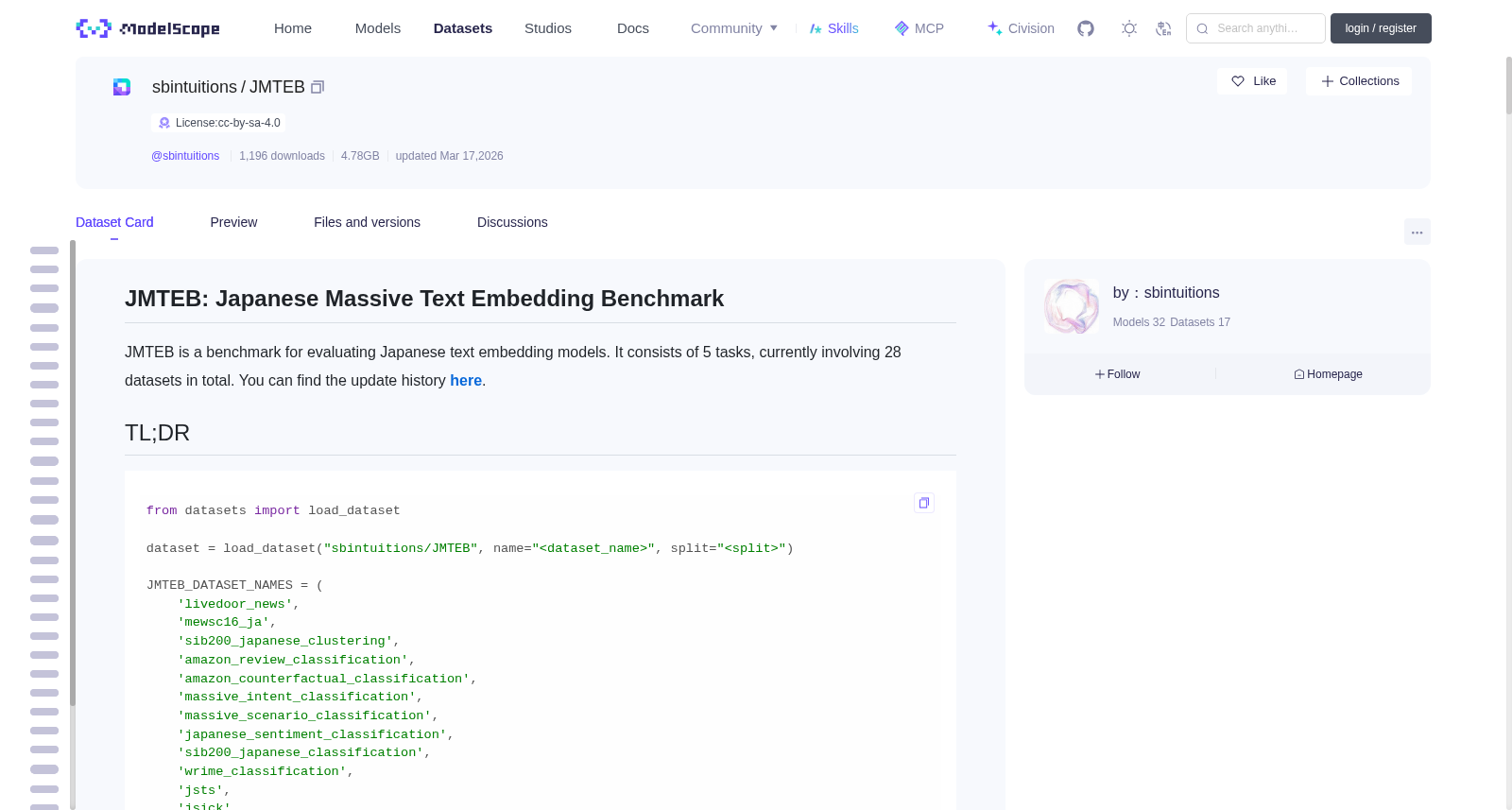
Task: Copy dataset name sbintuitions/JMTEB icon
Action: click(318, 87)
